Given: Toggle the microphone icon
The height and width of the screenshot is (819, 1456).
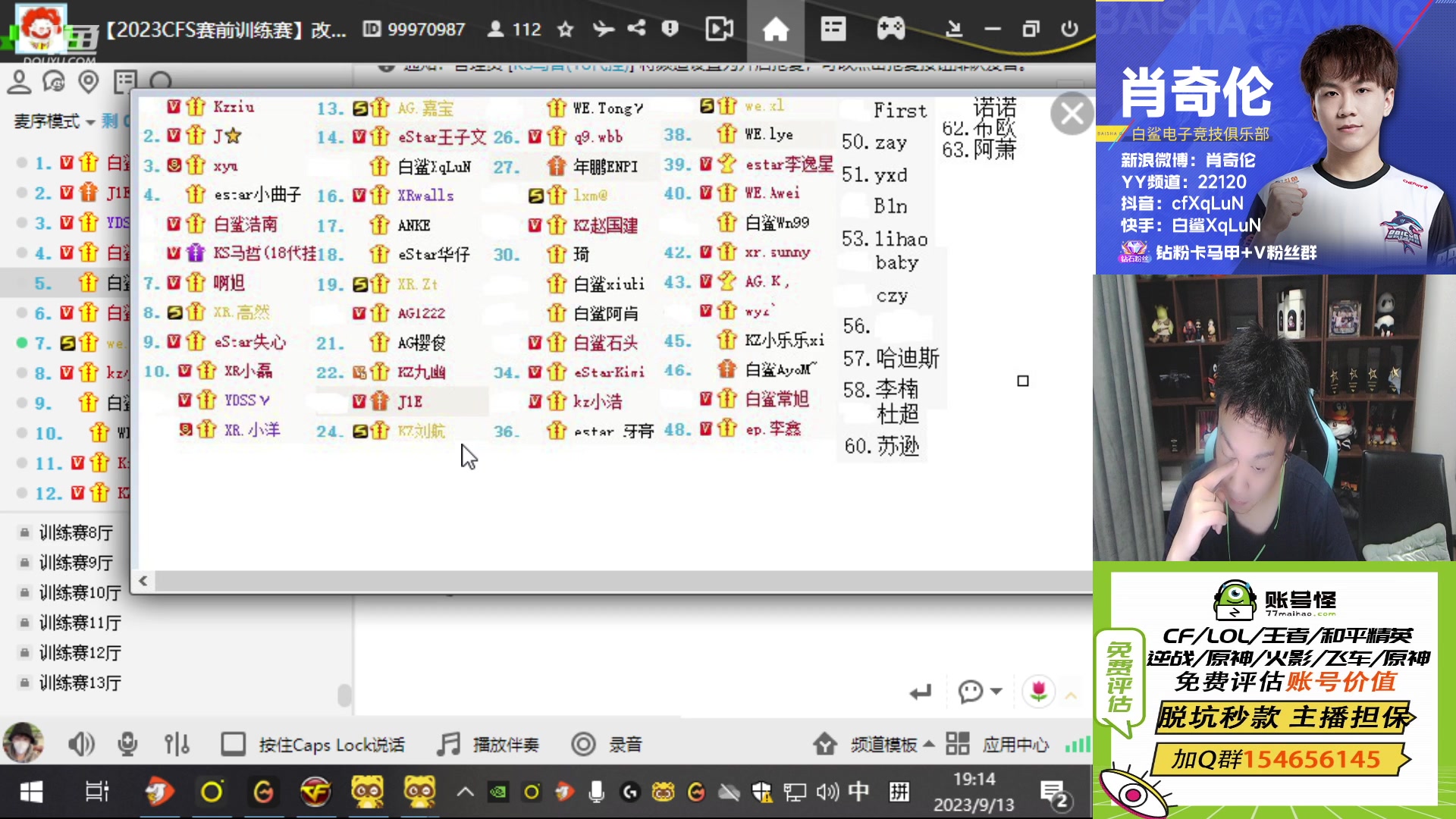Looking at the screenshot, I should 127,745.
